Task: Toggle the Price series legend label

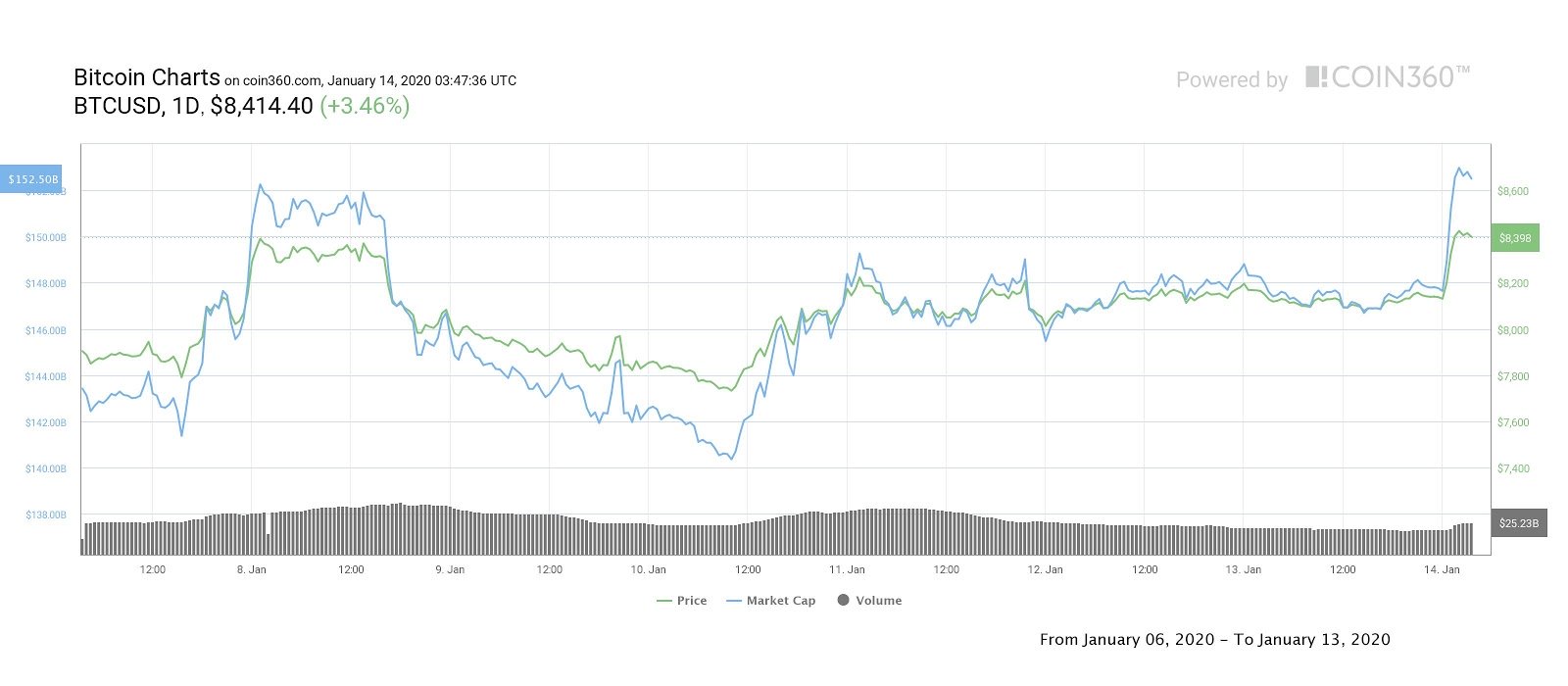Action: tap(692, 601)
